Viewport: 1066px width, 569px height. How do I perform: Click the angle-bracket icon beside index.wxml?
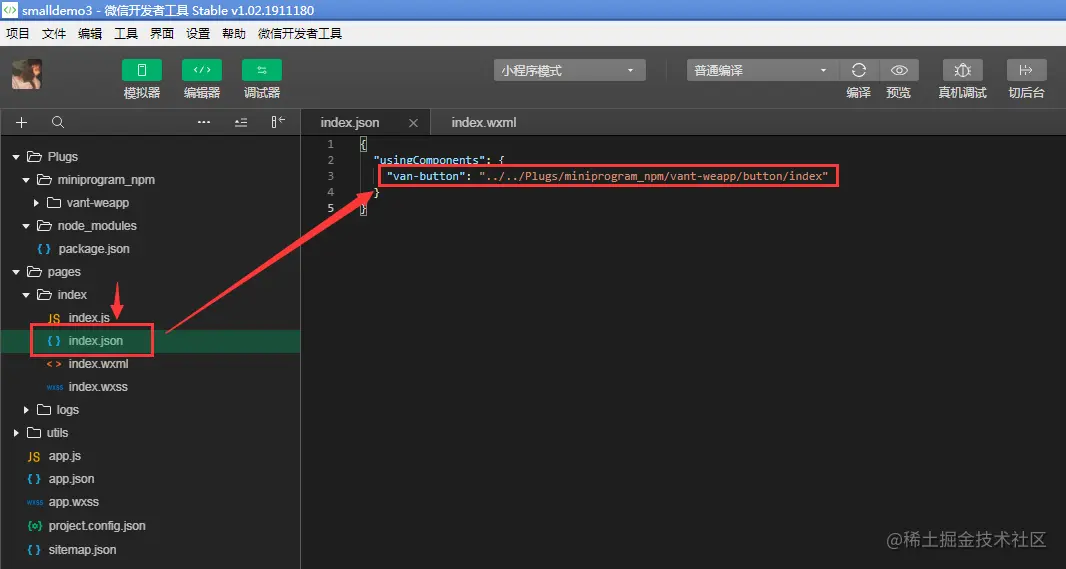pyautogui.click(x=54, y=364)
